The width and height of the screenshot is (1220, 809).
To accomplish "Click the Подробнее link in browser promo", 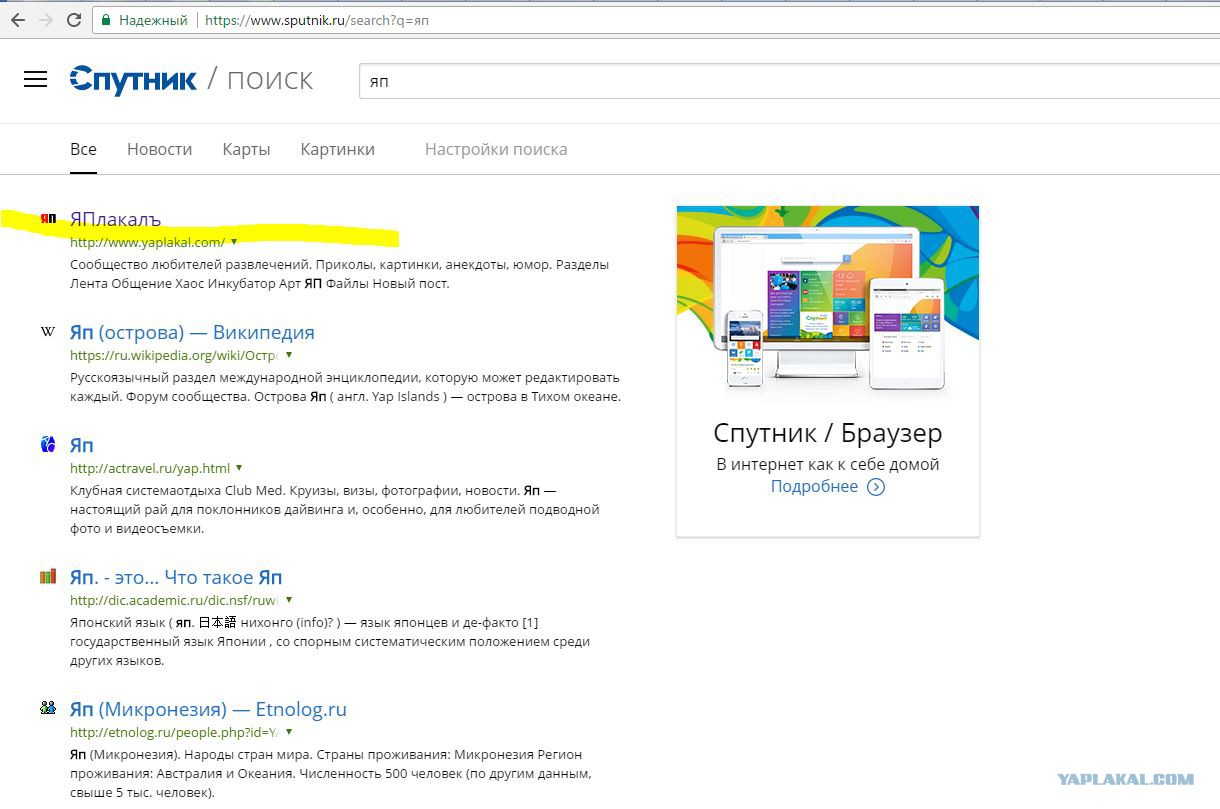I will click(x=814, y=487).
